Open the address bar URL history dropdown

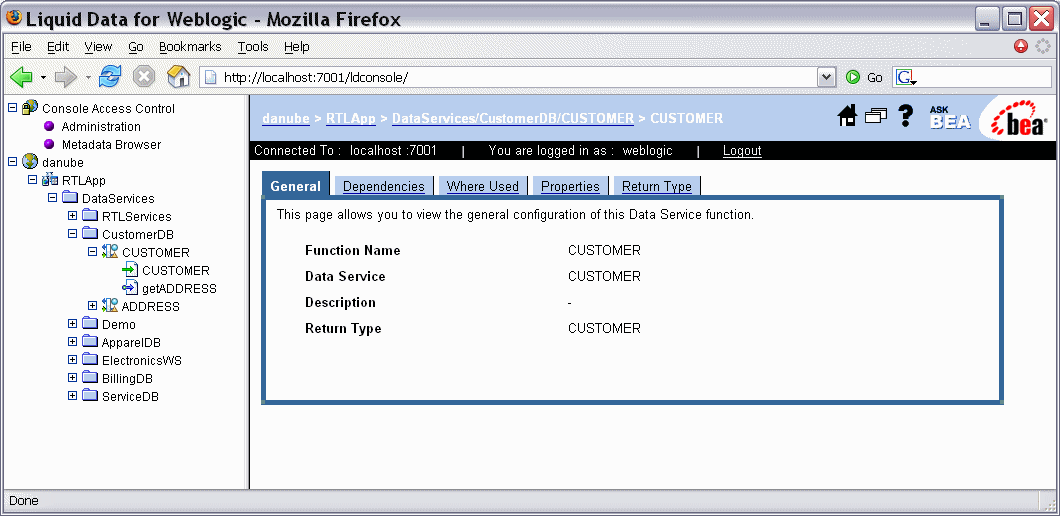(826, 77)
